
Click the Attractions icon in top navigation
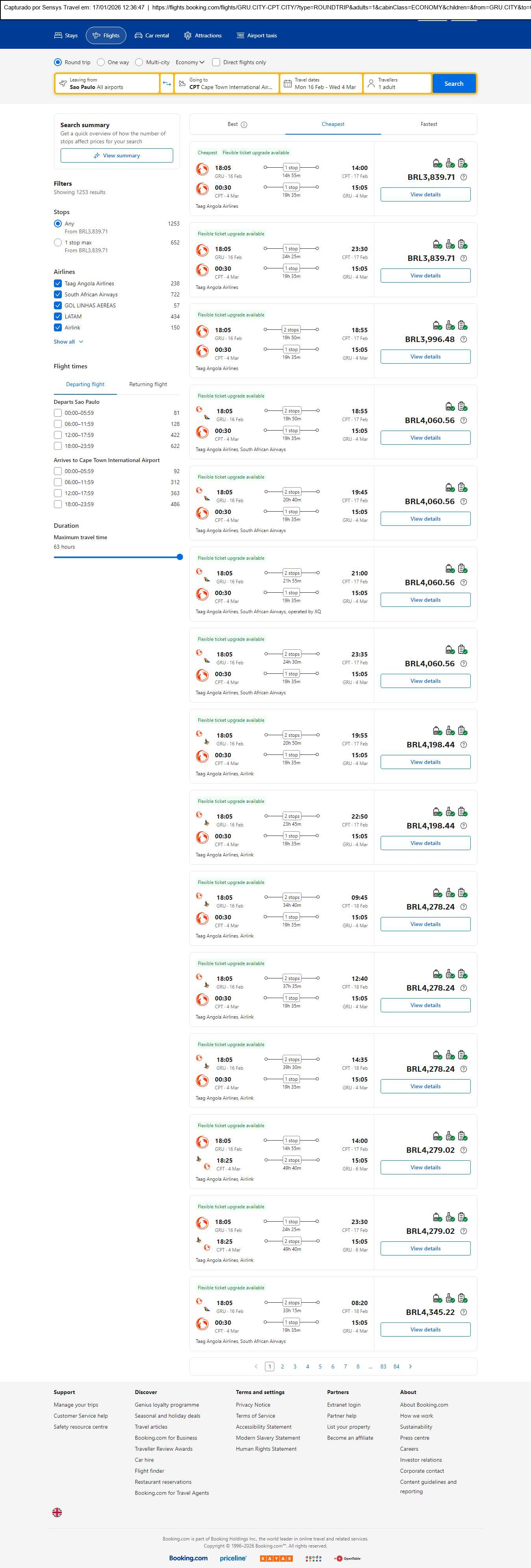[x=187, y=36]
